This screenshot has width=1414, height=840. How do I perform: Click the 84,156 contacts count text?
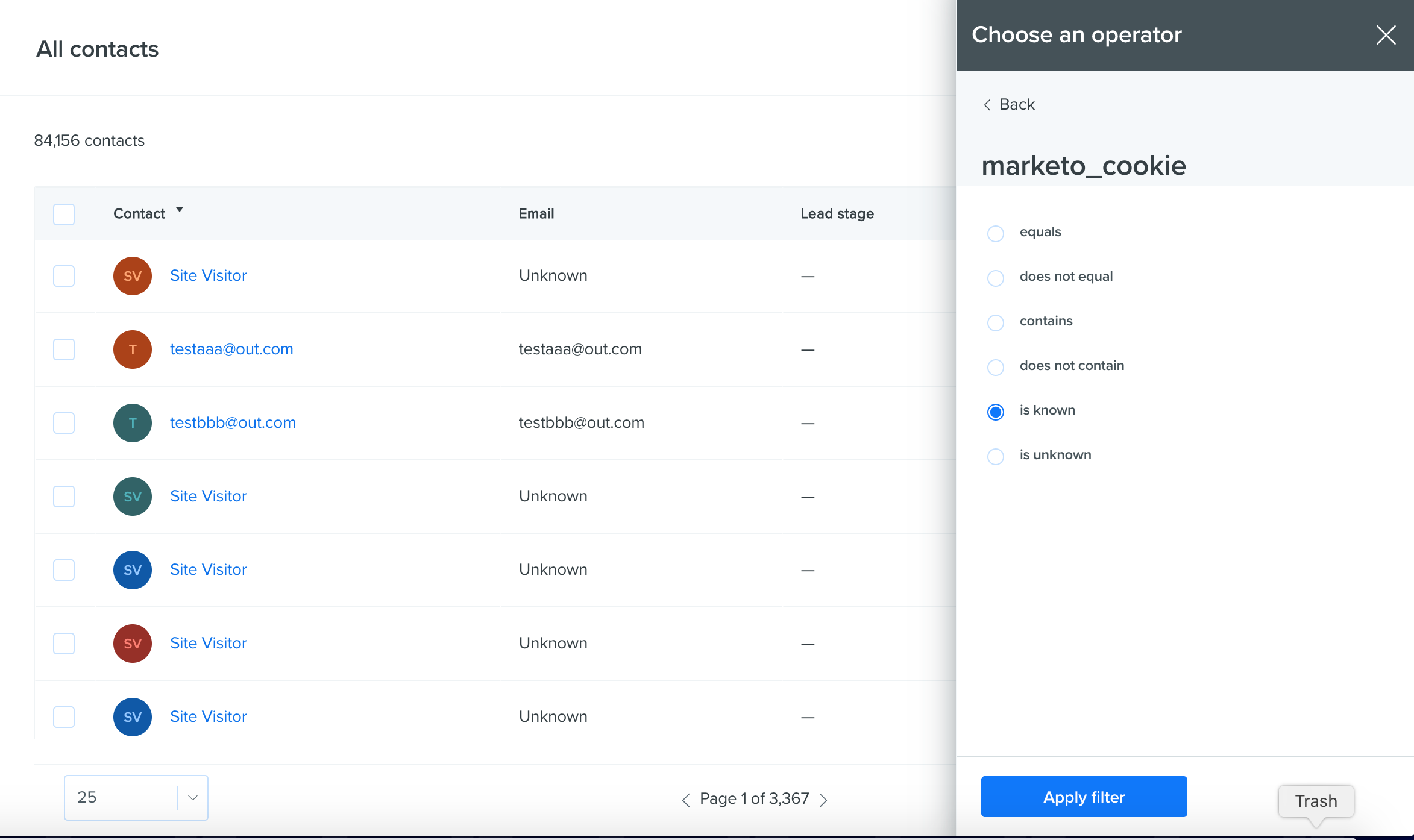89,140
